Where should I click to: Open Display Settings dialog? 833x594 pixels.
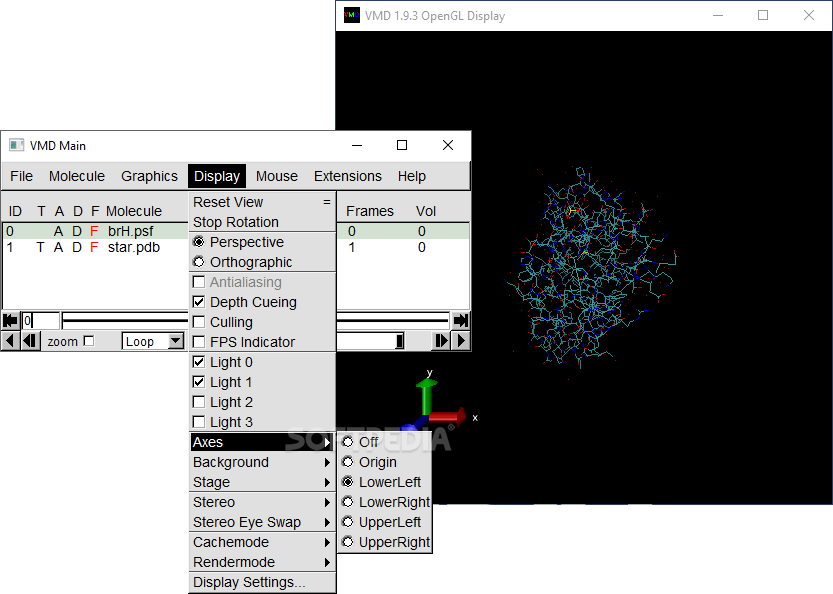(x=262, y=582)
